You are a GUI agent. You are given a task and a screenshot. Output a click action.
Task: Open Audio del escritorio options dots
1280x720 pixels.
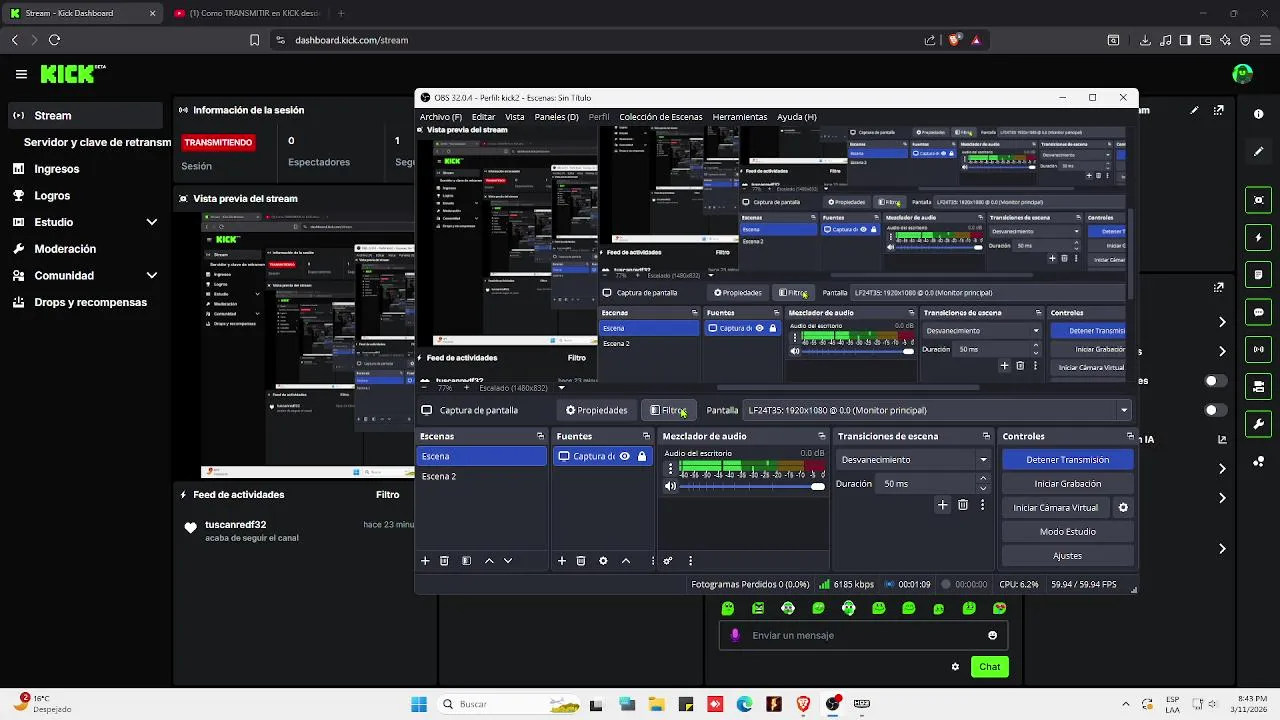(x=670, y=468)
